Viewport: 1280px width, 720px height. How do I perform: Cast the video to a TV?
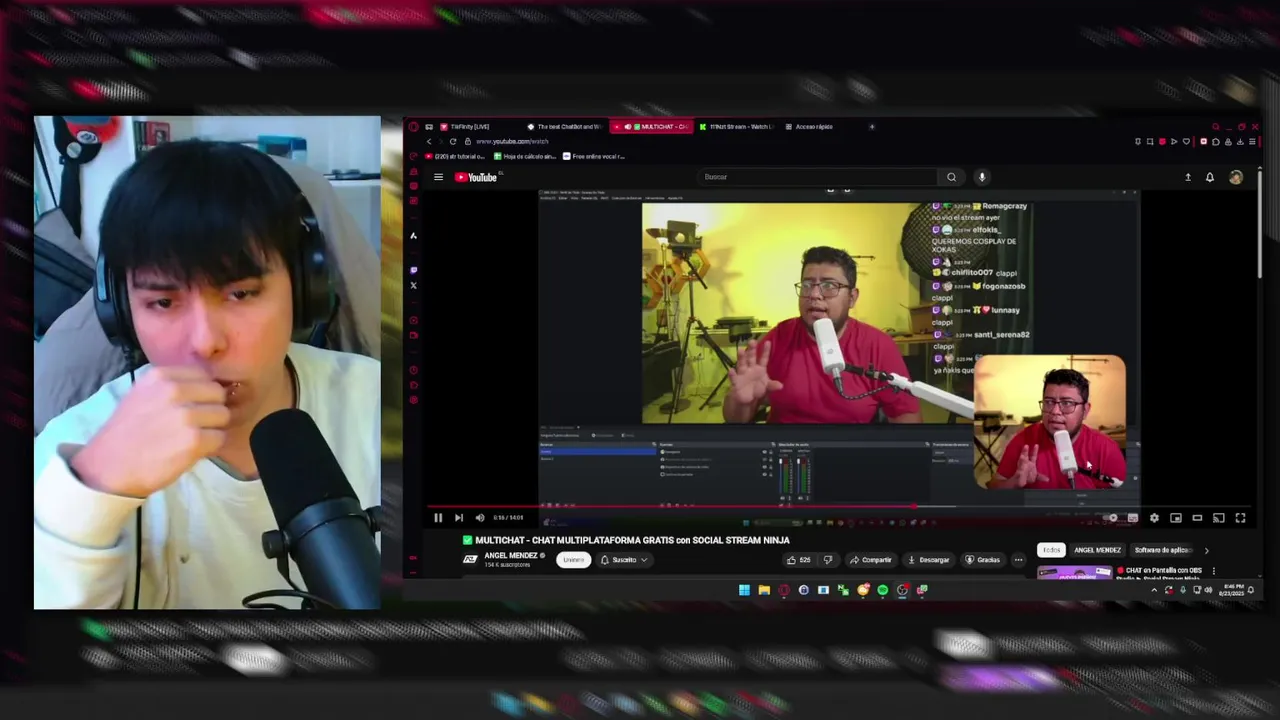pos(1219,518)
